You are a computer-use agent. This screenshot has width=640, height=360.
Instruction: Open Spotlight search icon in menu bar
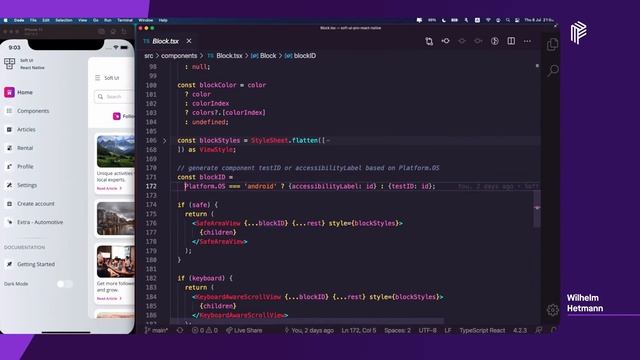507,20
